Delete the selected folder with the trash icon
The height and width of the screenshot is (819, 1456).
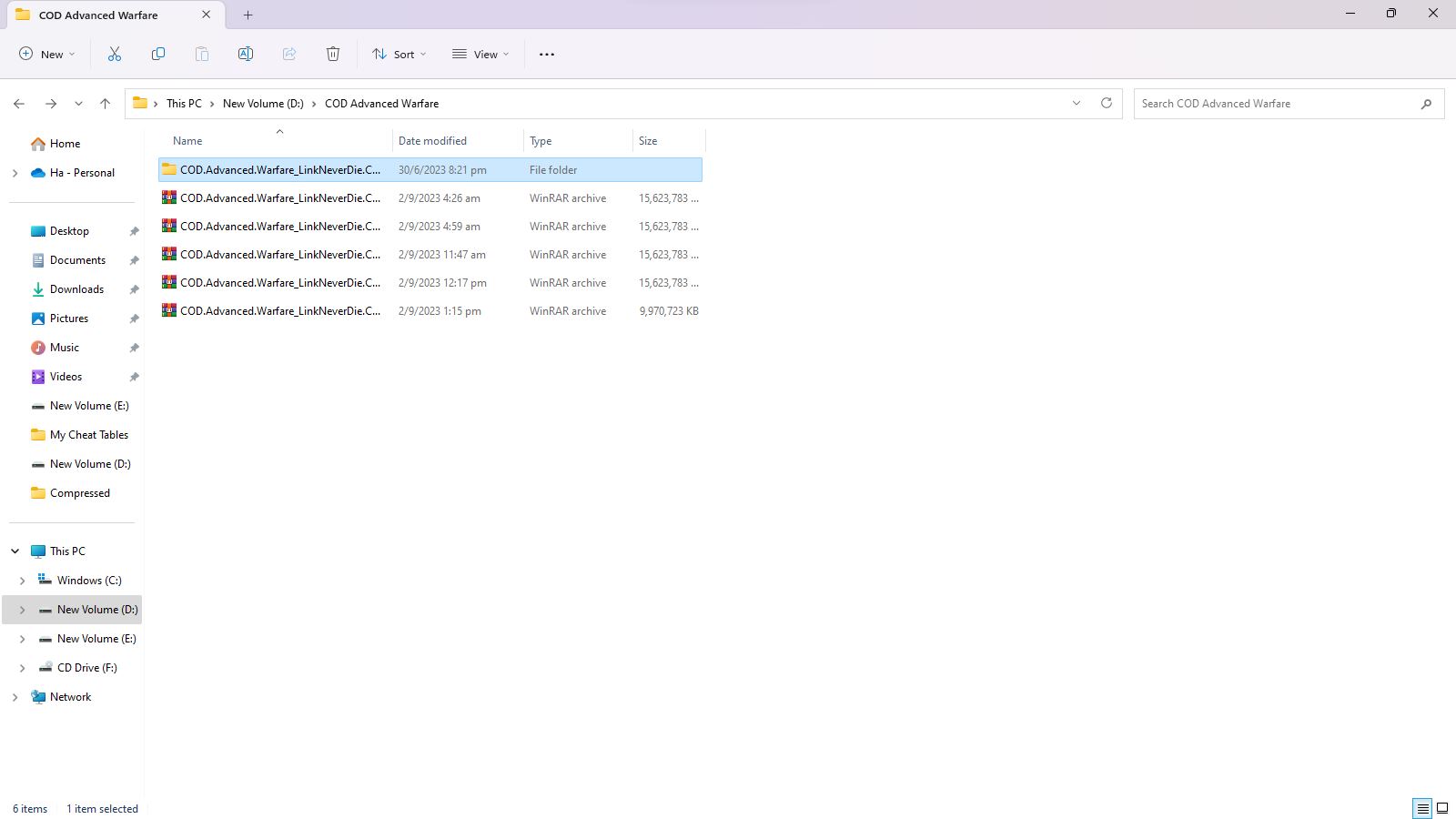[333, 54]
